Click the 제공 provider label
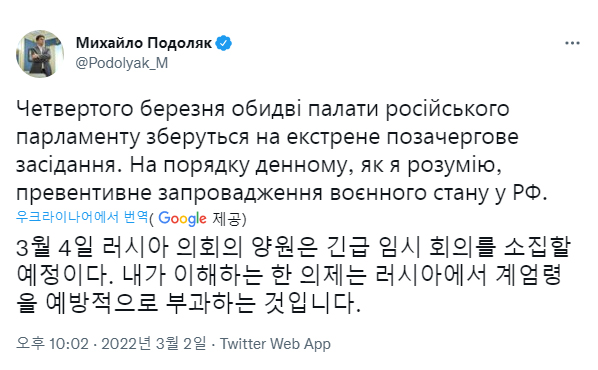 click(x=227, y=219)
